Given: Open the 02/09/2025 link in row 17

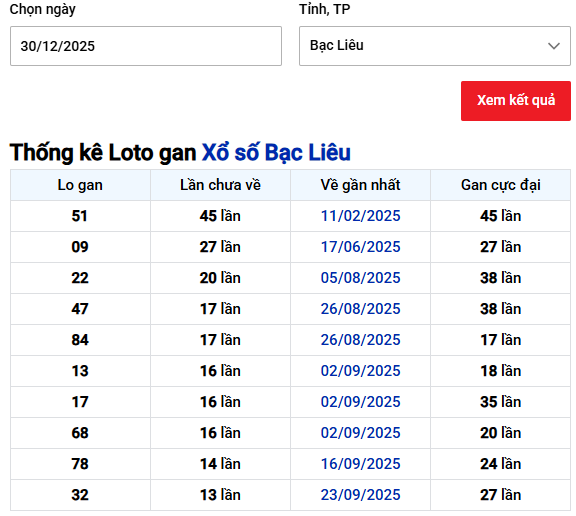Looking at the screenshot, I should pyautogui.click(x=360, y=402).
